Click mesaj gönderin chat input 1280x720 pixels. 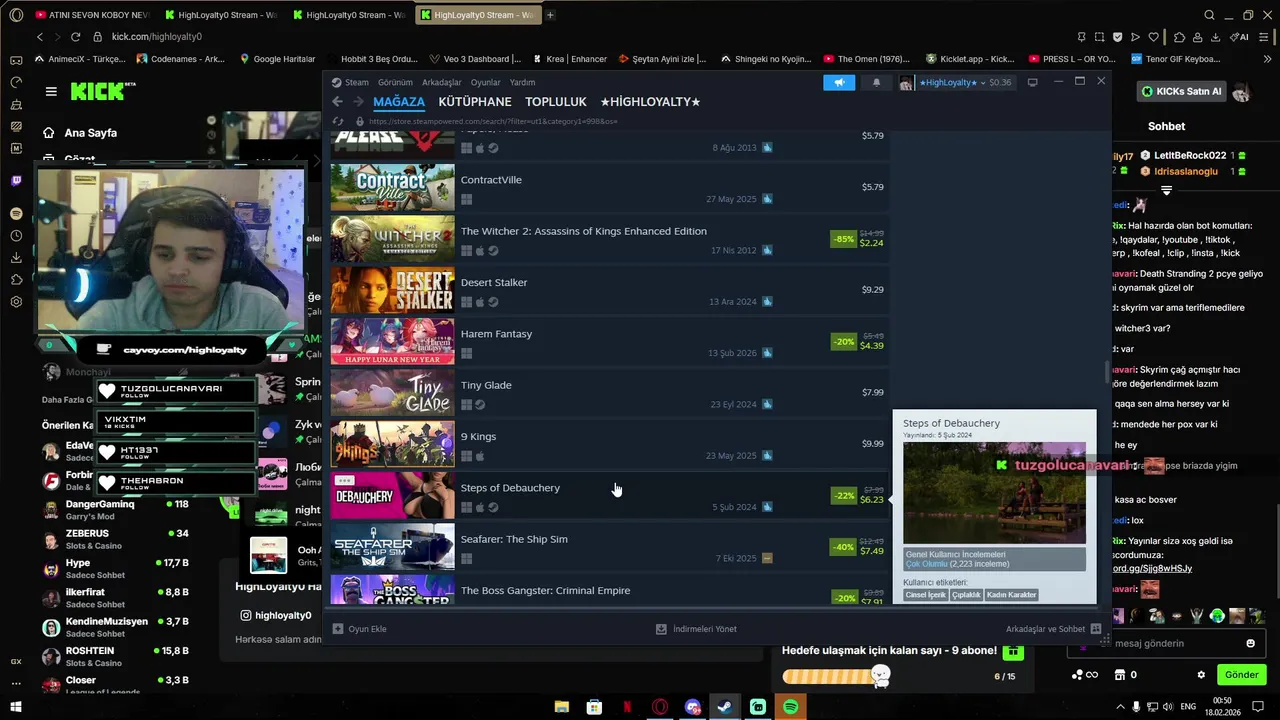tap(1168, 643)
